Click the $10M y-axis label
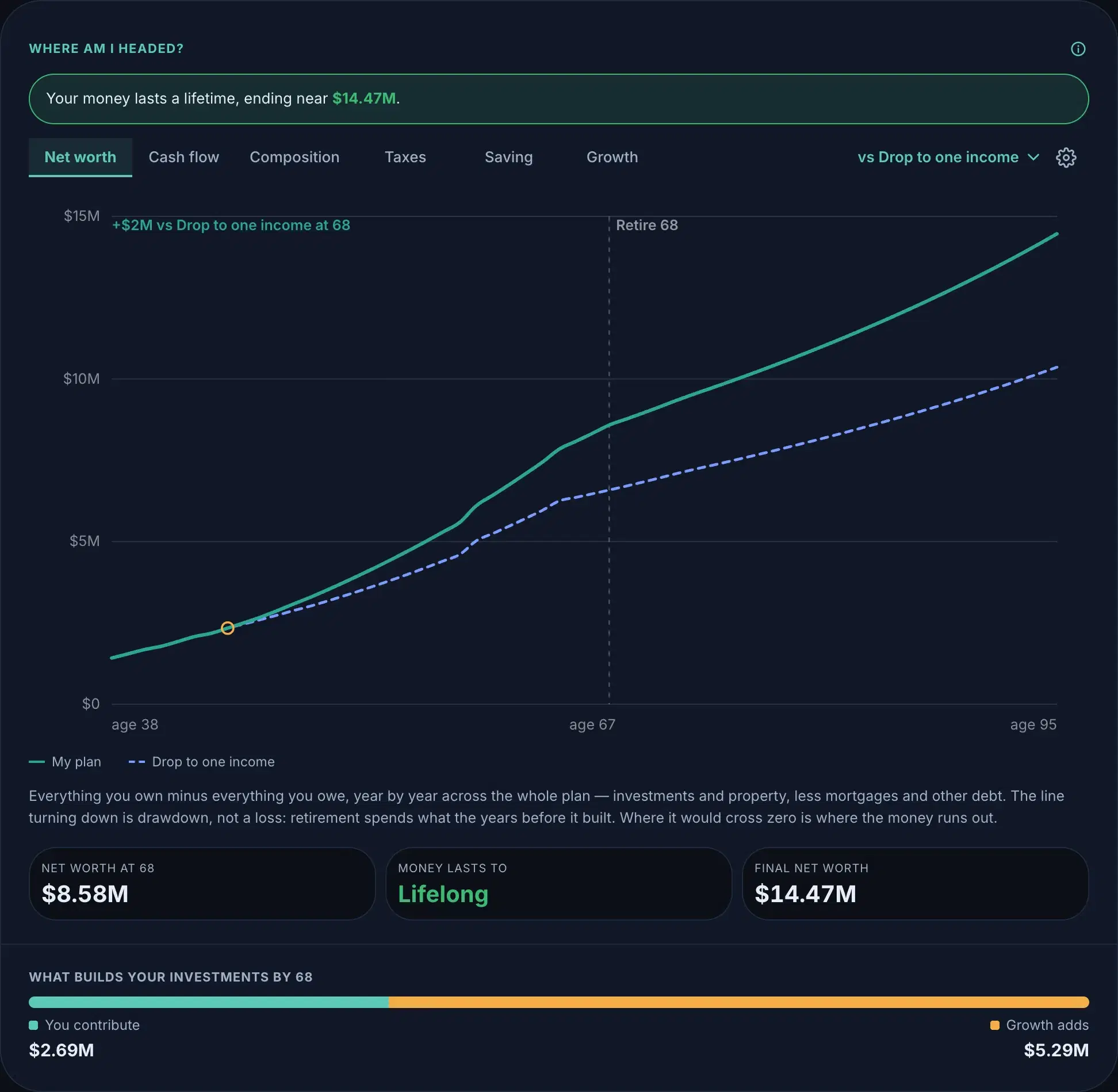 82,379
